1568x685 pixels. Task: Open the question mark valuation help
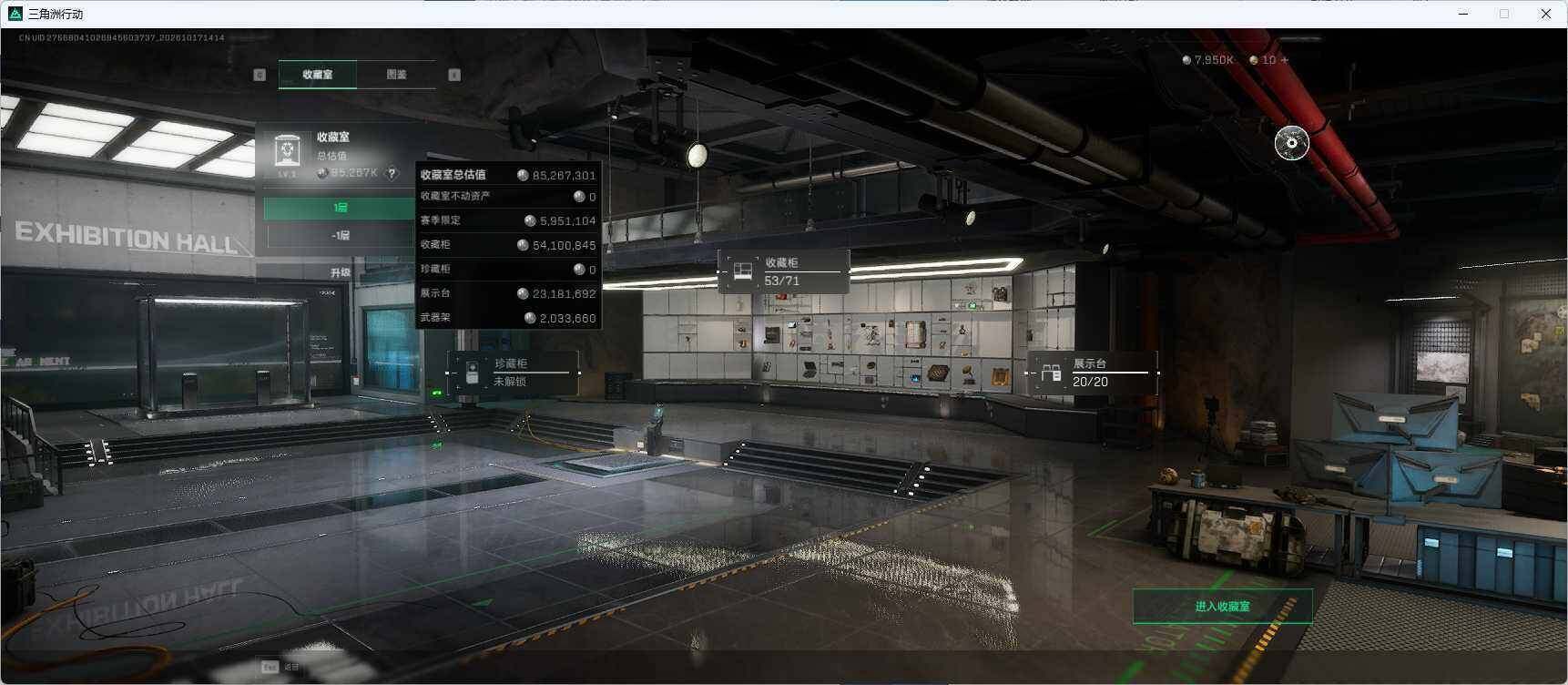[x=392, y=173]
